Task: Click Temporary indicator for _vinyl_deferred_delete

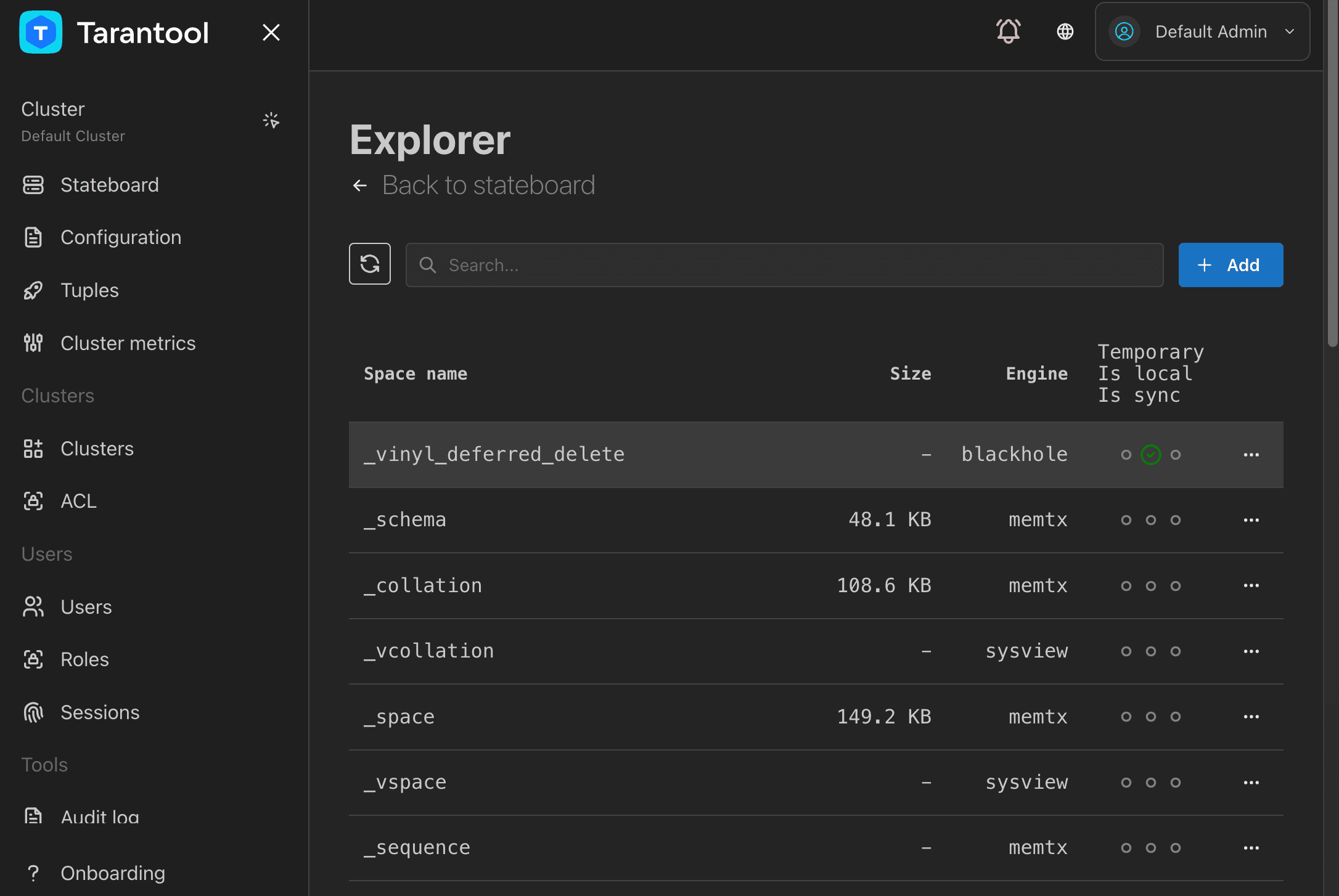Action: tap(1126, 455)
